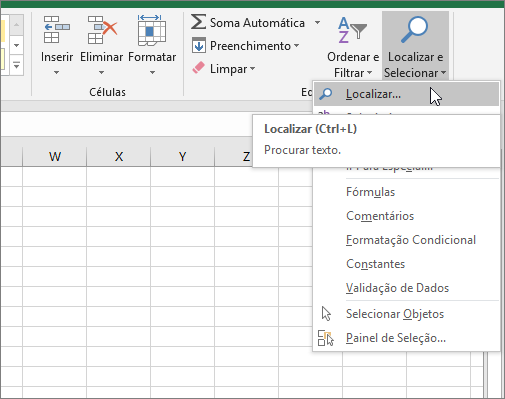
Task: Choose Fórmulas from the menu
Action: [x=407, y=192]
